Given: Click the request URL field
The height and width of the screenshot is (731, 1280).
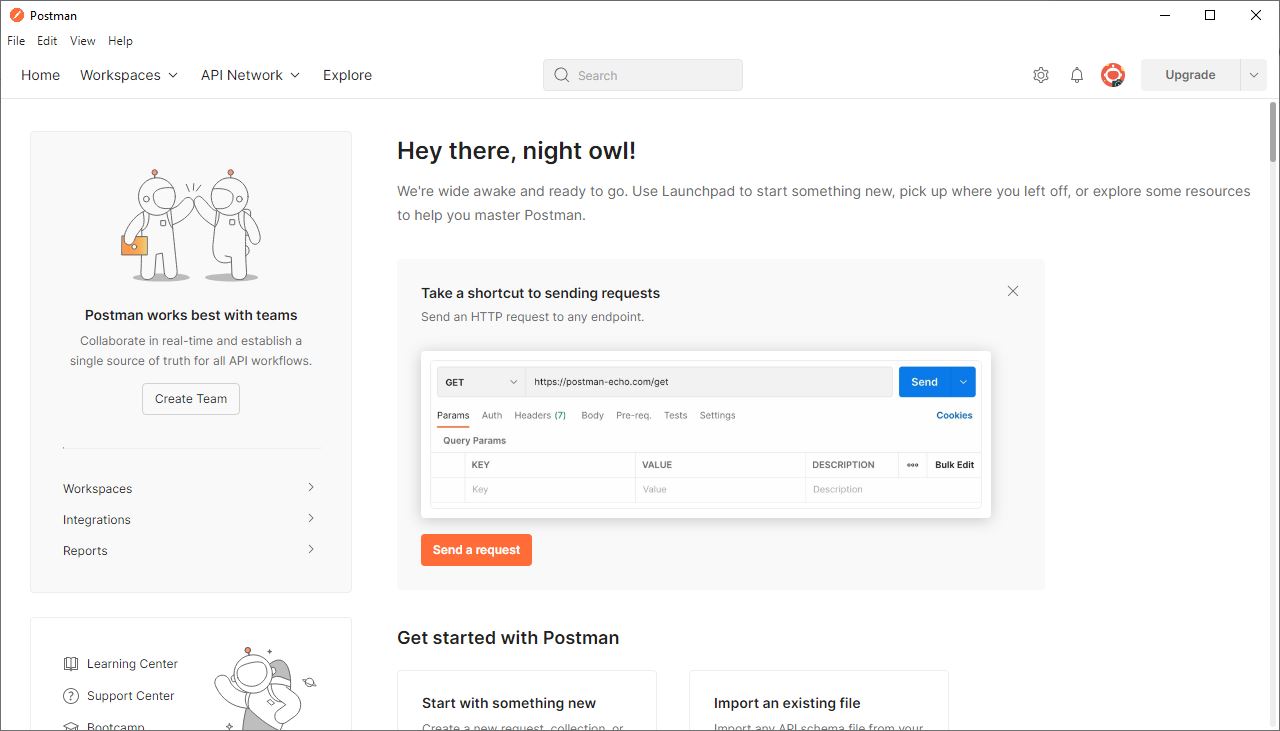Looking at the screenshot, I should pos(710,382).
